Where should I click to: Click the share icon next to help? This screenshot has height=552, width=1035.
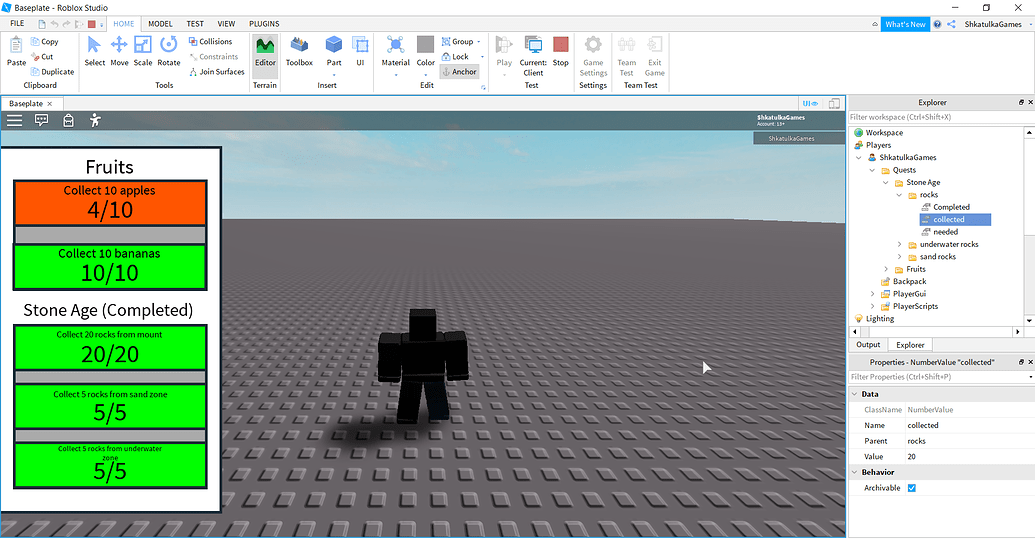point(951,24)
